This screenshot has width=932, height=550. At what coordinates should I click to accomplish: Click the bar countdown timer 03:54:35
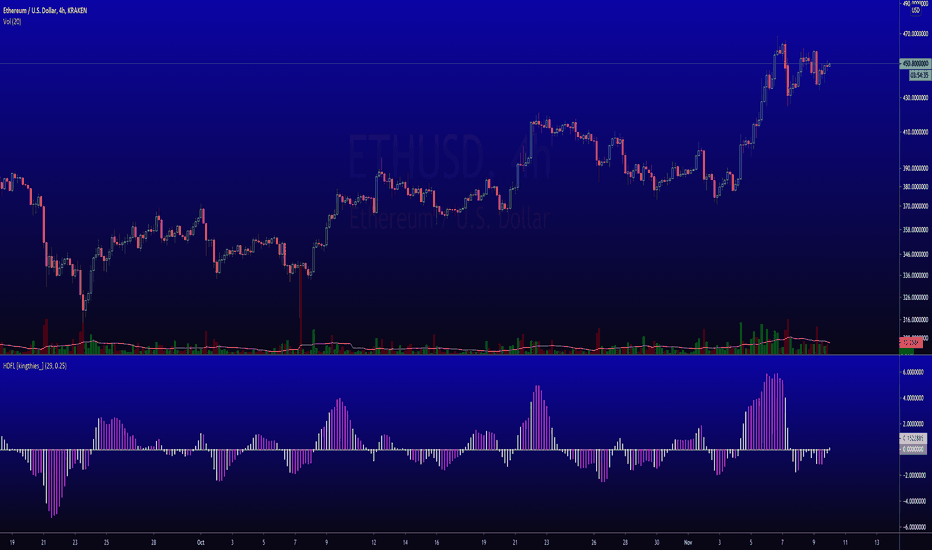(919, 76)
